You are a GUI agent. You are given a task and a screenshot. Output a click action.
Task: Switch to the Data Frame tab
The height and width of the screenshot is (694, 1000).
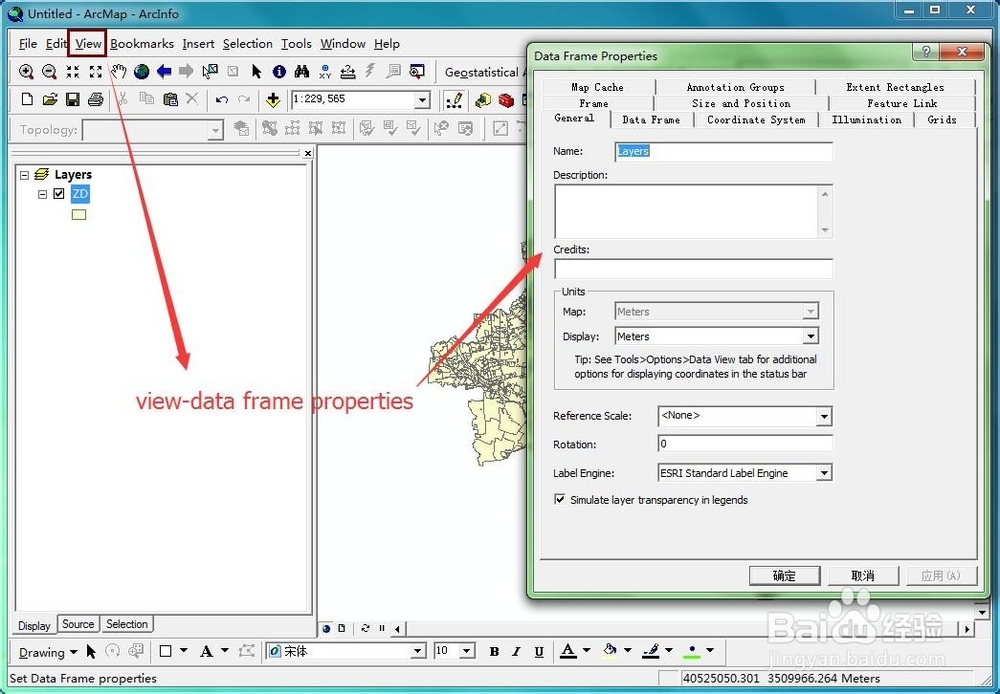click(651, 119)
